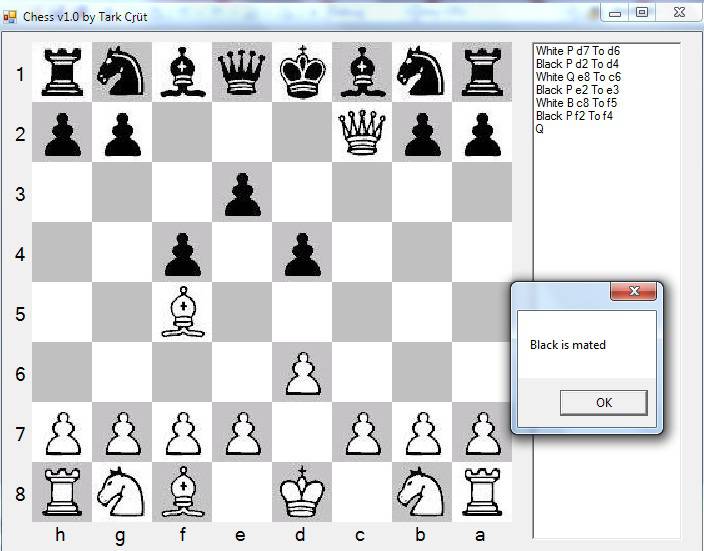Click the white king on d8

pyautogui.click(x=301, y=492)
